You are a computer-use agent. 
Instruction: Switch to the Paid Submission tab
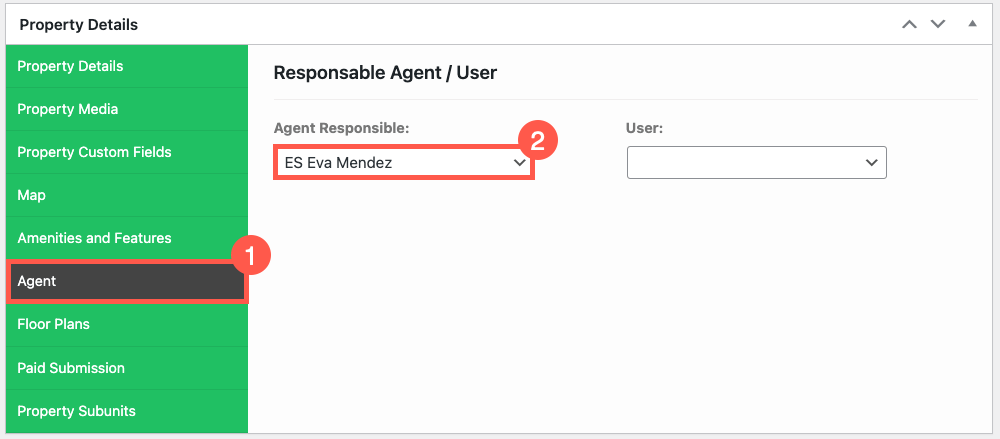pyautogui.click(x=126, y=368)
